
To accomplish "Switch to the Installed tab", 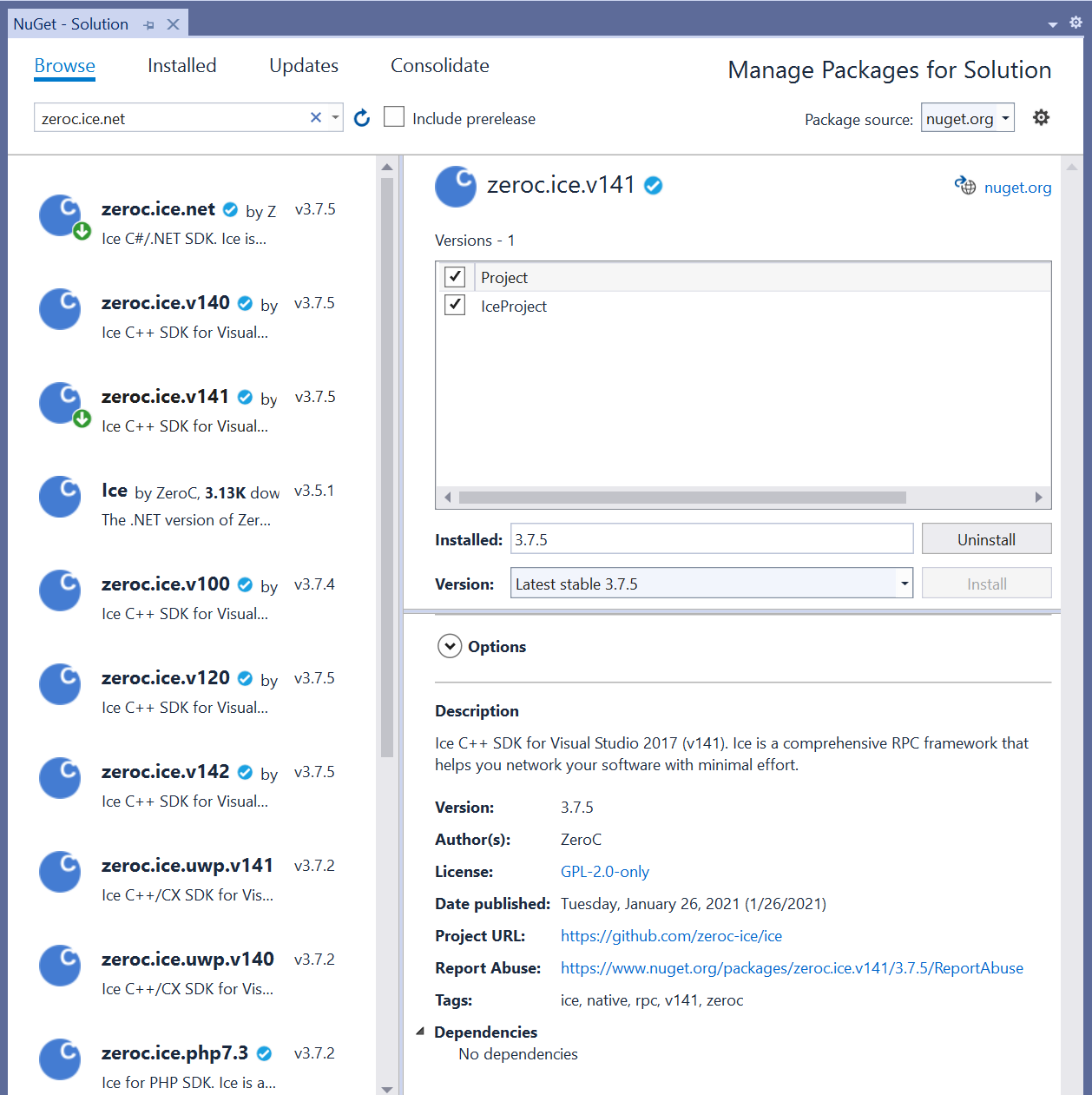I will coord(181,66).
